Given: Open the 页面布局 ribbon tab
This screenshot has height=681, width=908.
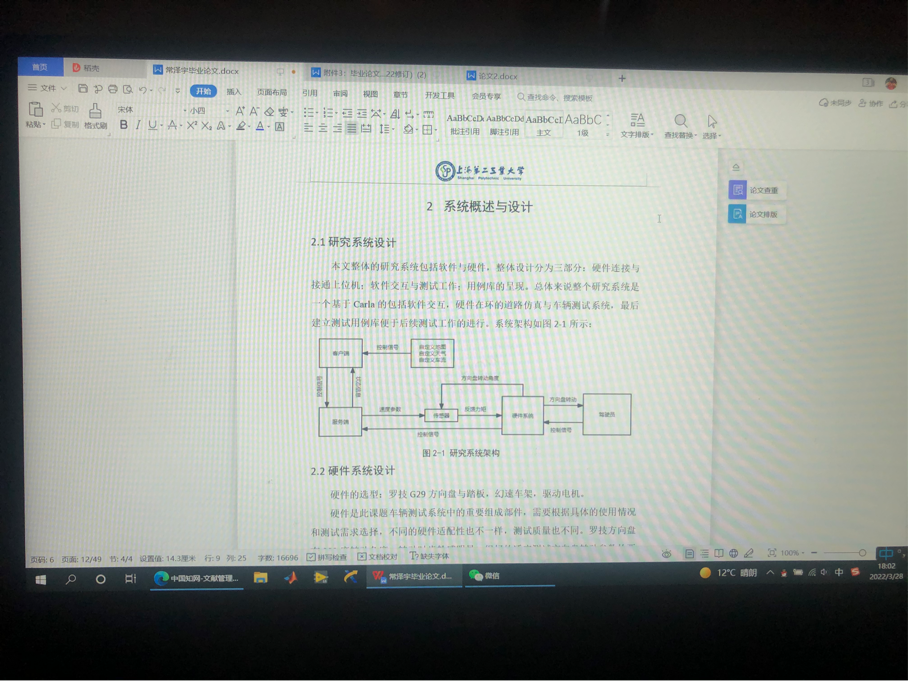Looking at the screenshot, I should [272, 92].
